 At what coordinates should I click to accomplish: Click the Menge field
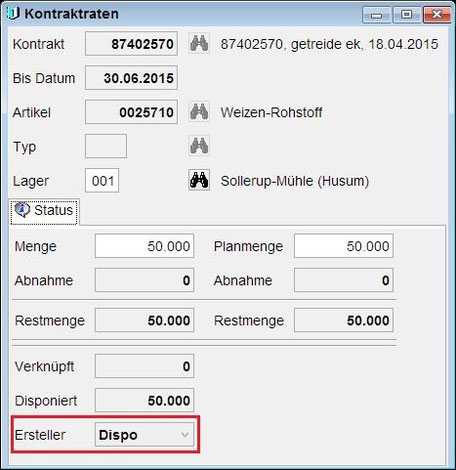click(144, 246)
